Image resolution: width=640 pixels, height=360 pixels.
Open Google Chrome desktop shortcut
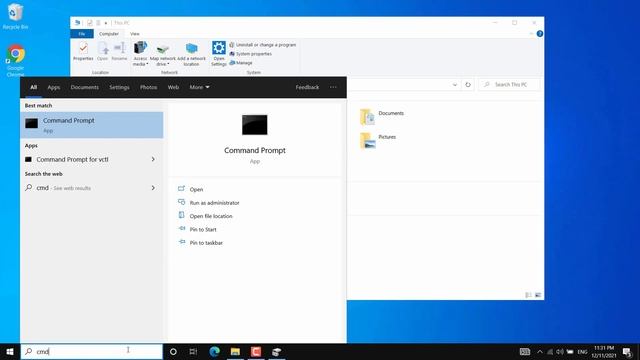[x=16, y=60]
